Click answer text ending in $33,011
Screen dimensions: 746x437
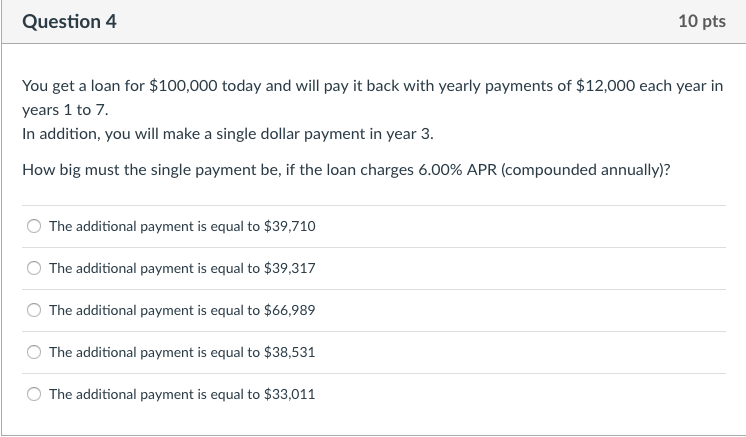point(182,394)
